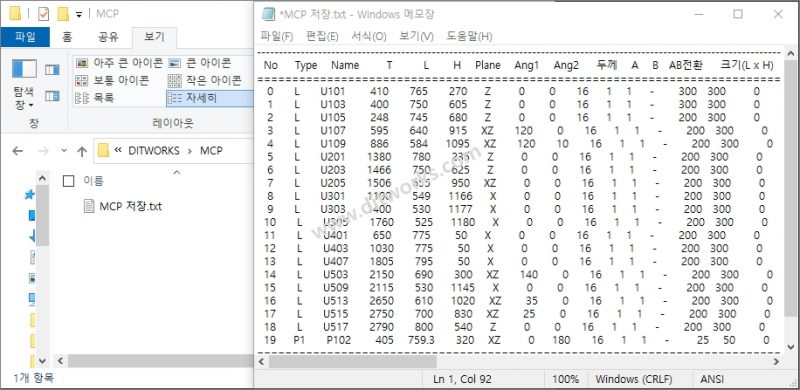Click the 파일 tab in Explorer ribbon

[25, 37]
